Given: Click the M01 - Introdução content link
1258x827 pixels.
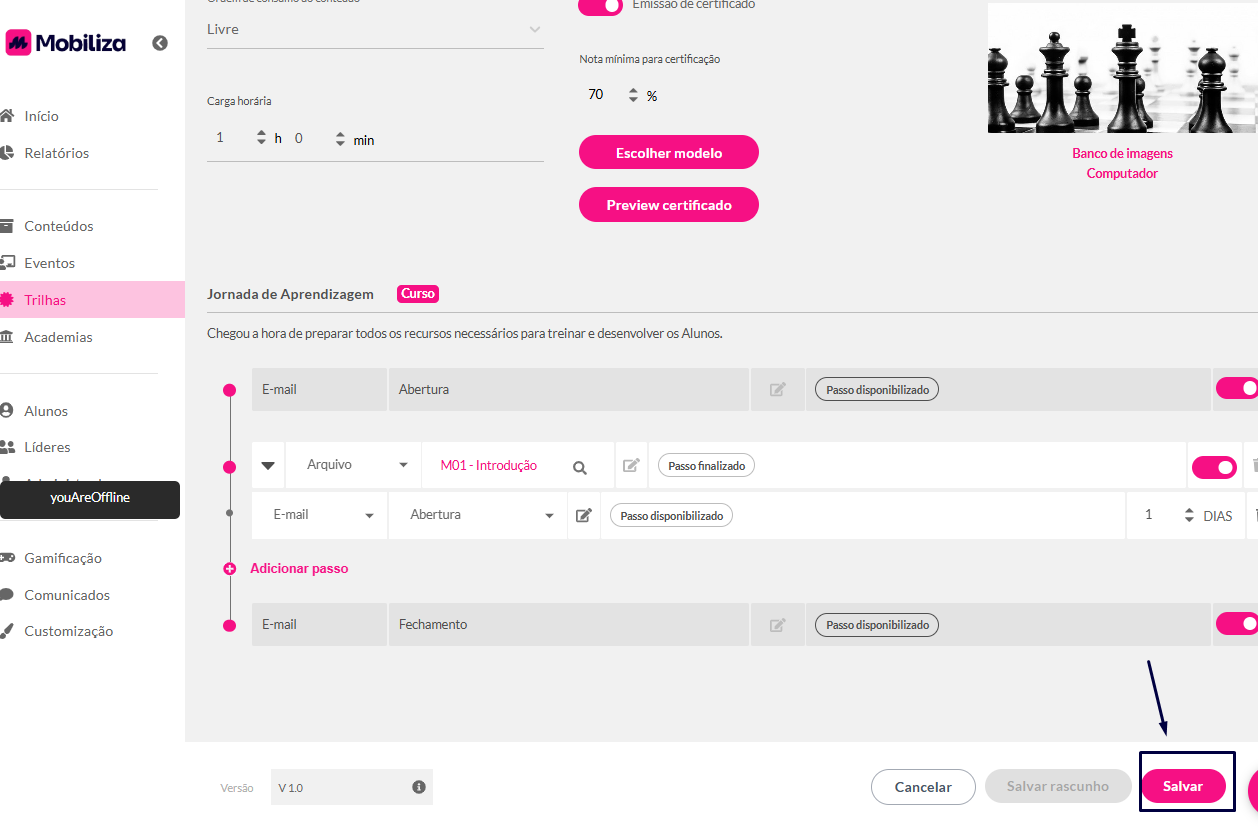Looking at the screenshot, I should tap(489, 465).
